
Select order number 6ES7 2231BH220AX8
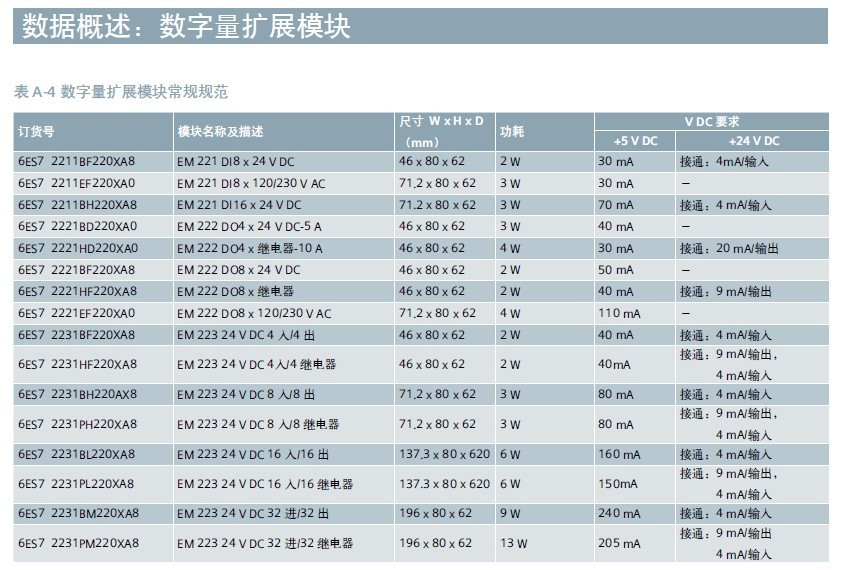pos(77,394)
